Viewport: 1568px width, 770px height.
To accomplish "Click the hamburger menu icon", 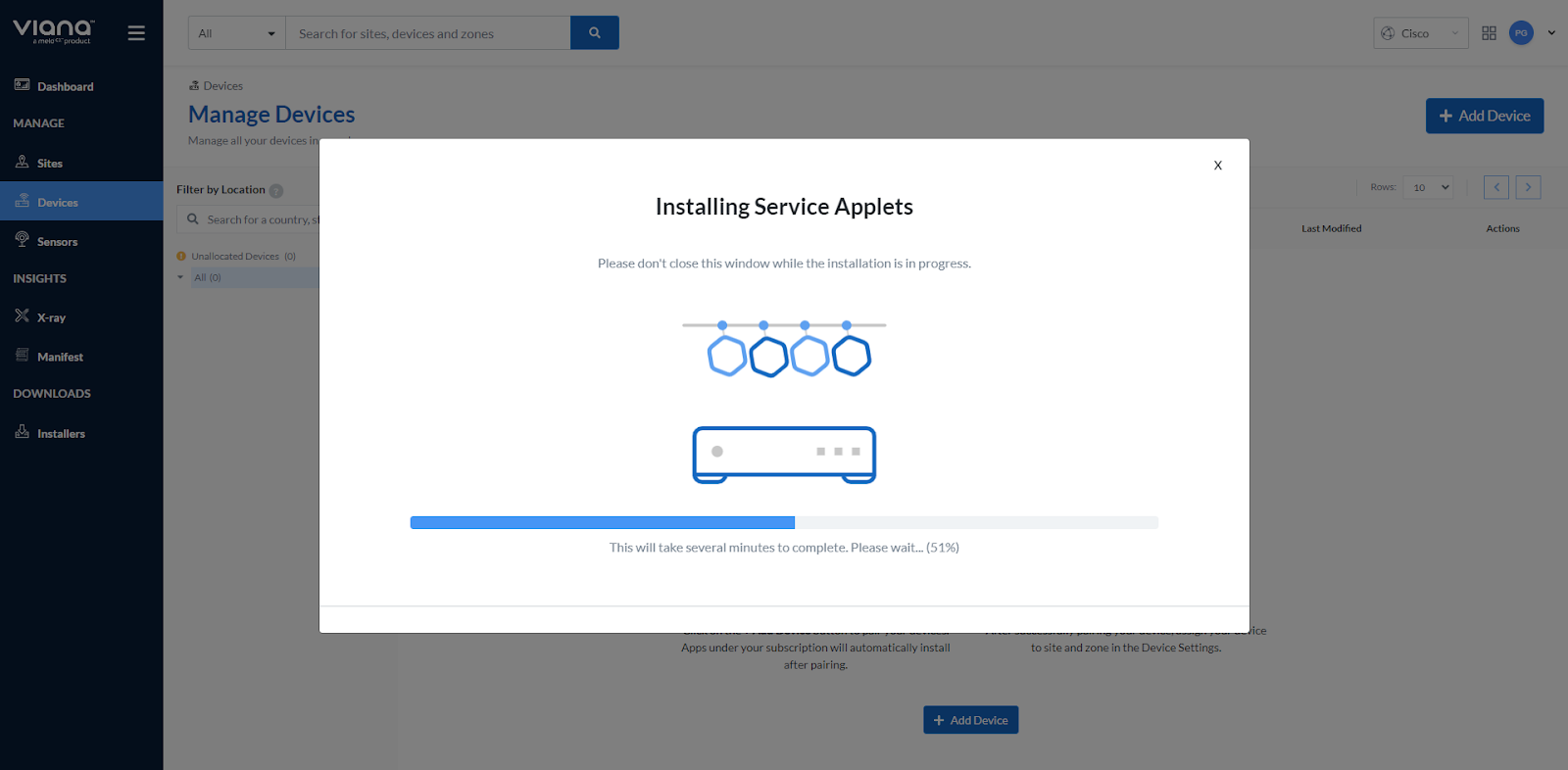I will pyautogui.click(x=136, y=33).
